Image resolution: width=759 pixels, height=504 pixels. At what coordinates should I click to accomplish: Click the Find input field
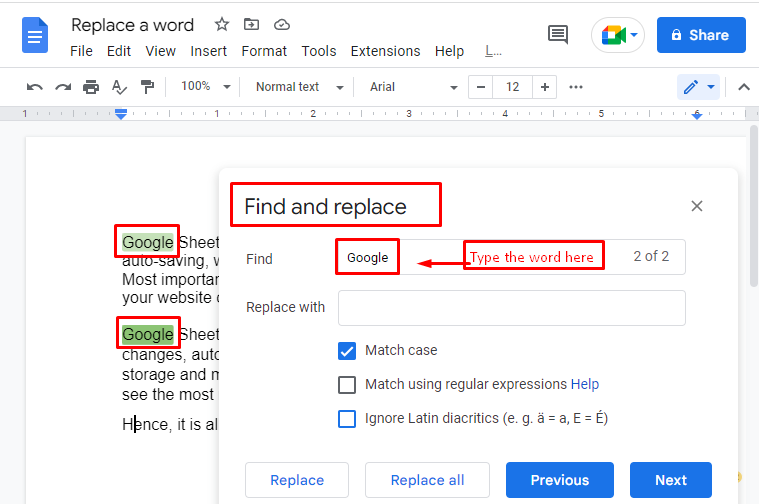pyautogui.click(x=511, y=257)
